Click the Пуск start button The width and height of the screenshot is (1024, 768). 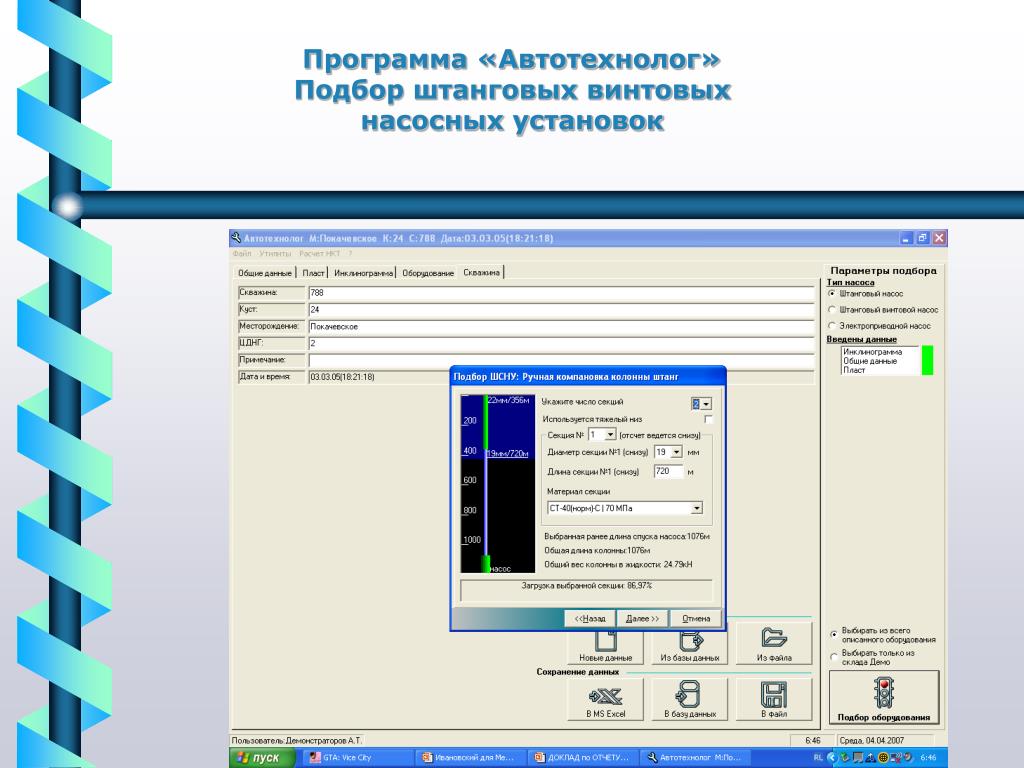point(263,758)
